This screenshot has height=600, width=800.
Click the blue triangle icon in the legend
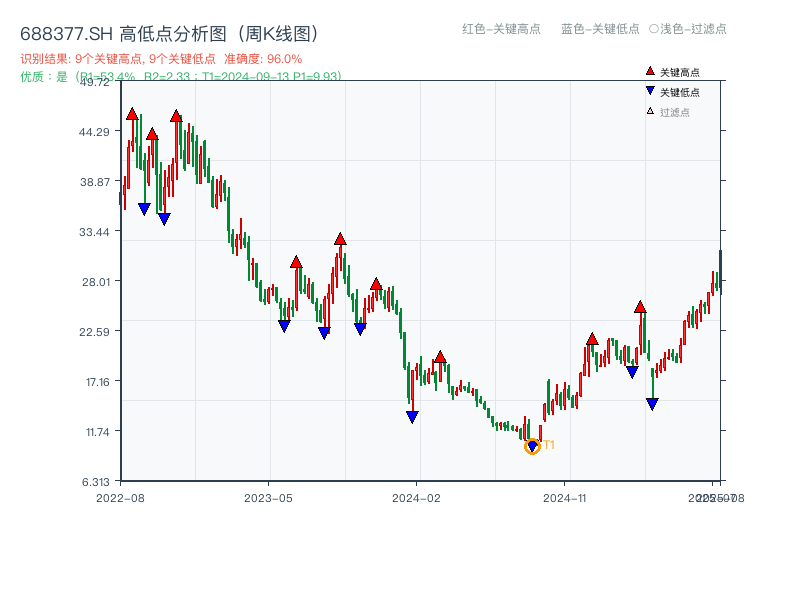(650, 91)
